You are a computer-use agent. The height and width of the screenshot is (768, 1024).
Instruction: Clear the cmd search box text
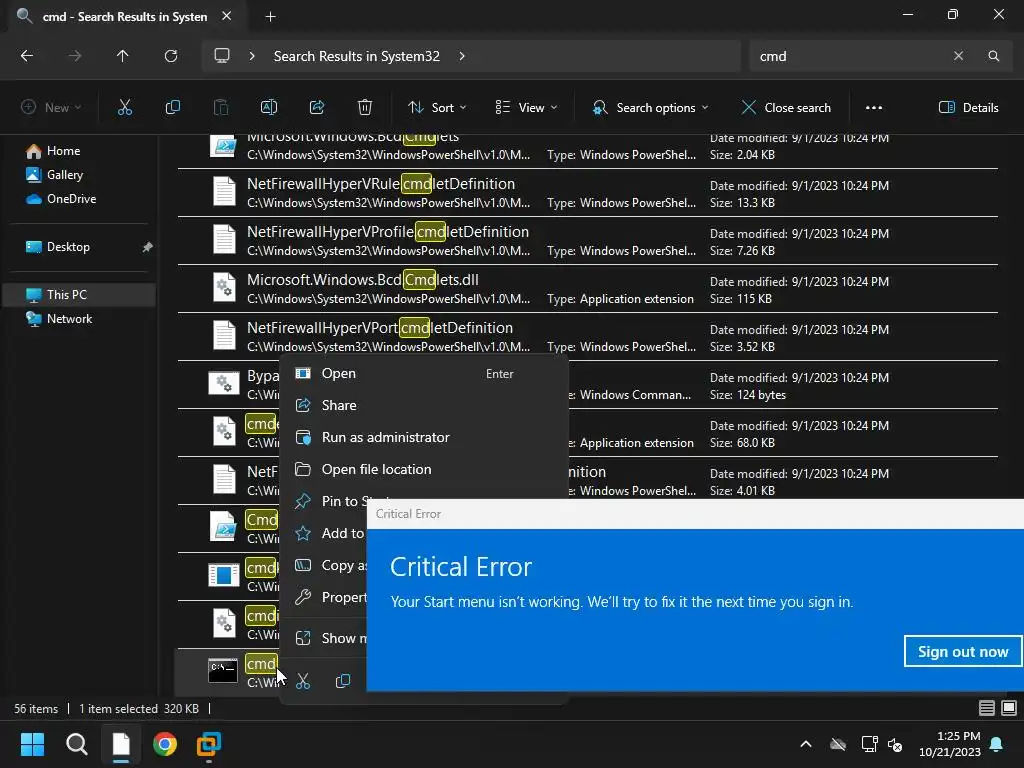[958, 56]
